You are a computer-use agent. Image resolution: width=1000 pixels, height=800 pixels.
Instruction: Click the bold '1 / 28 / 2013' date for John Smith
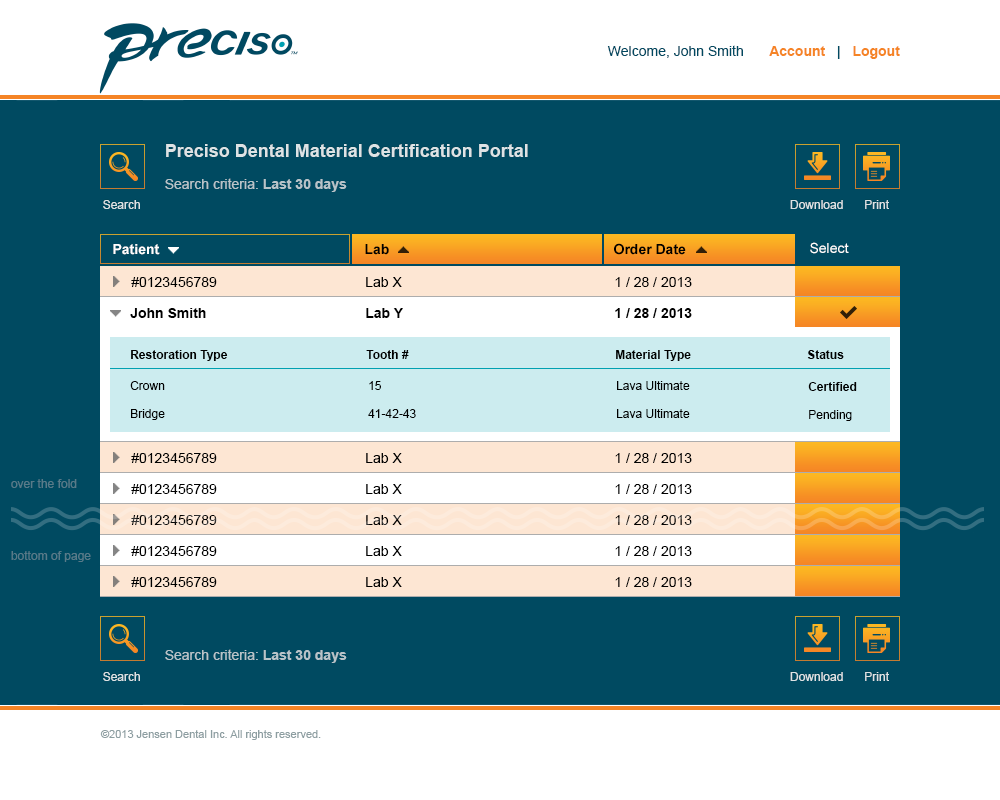tap(653, 313)
